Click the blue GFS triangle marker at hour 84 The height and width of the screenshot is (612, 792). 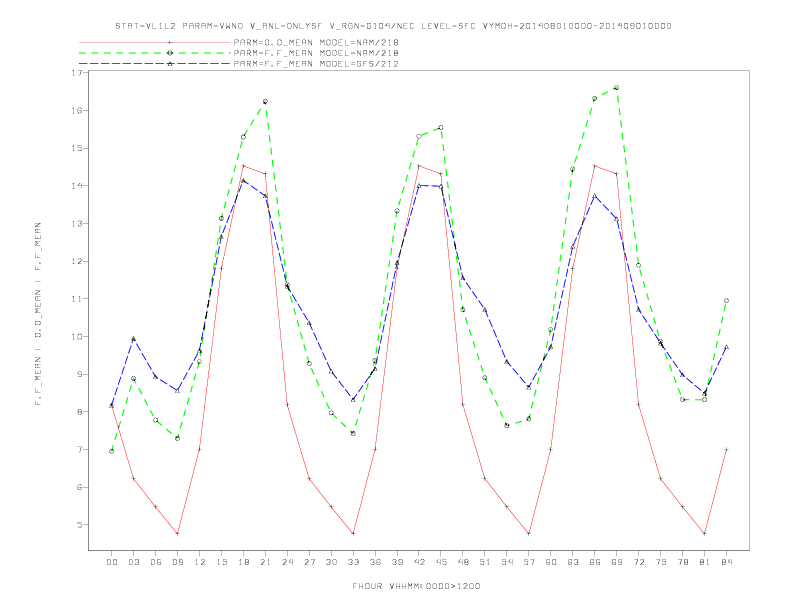click(726, 347)
